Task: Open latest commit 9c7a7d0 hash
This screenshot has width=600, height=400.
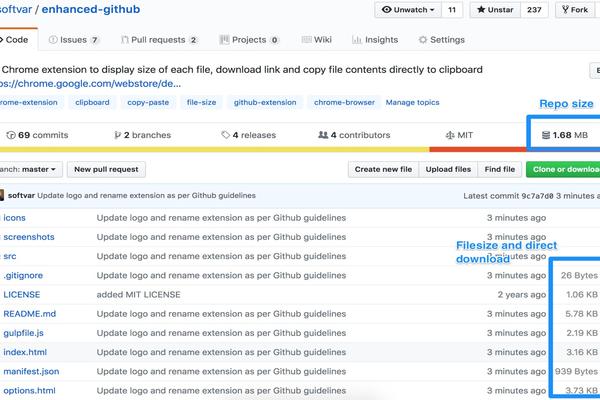Action: 537,196
